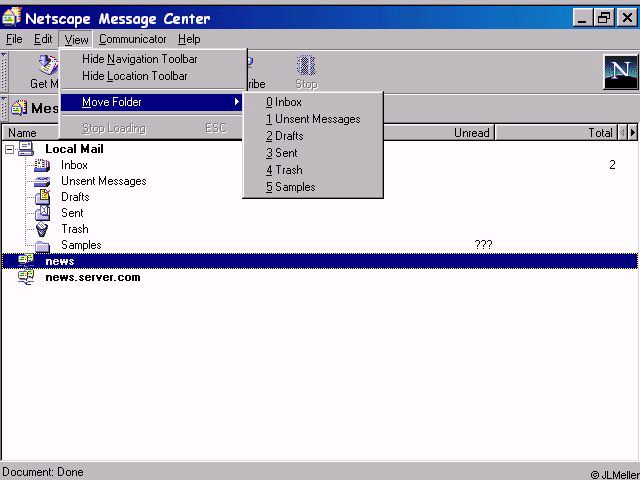Screen dimensions: 640x480
Task: Select the Unsent Messages folder label
Action: pos(104,181)
